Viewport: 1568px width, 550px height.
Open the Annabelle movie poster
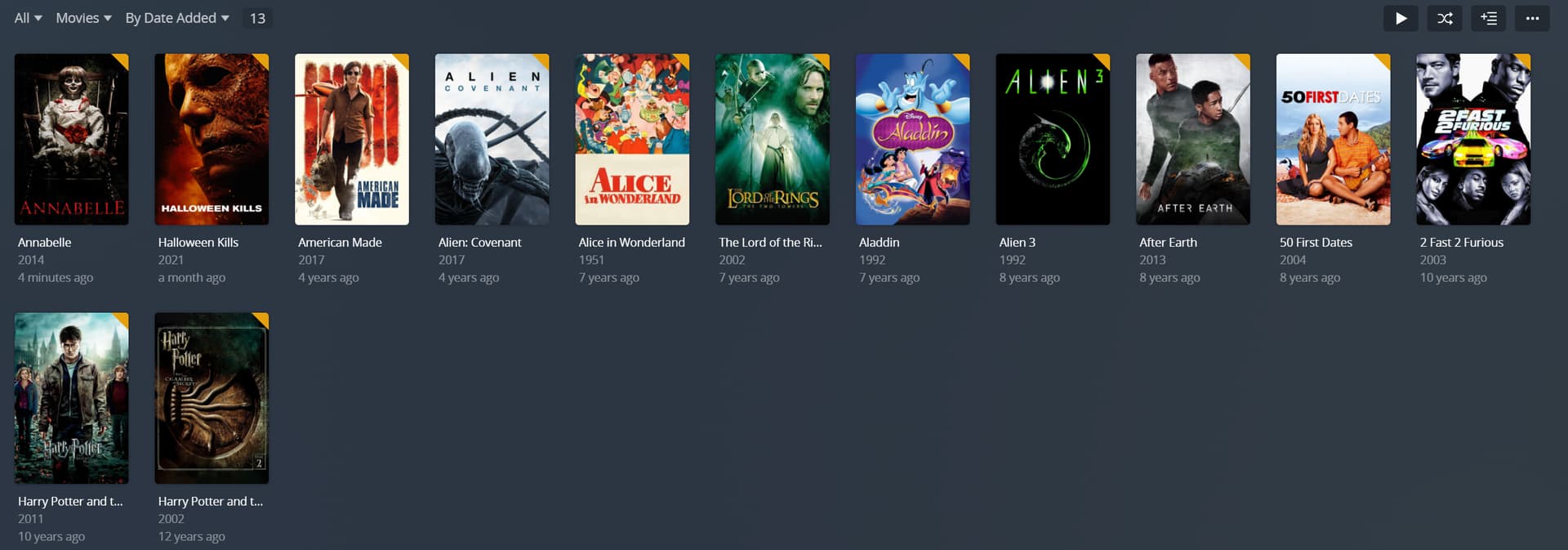[71, 139]
